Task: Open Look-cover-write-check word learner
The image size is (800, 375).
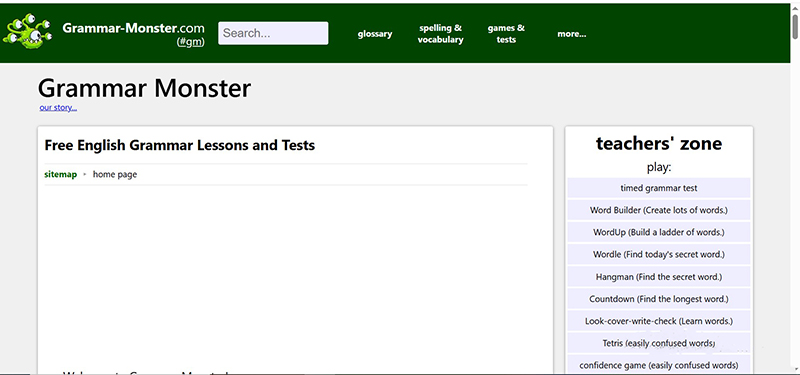Action: (x=659, y=321)
